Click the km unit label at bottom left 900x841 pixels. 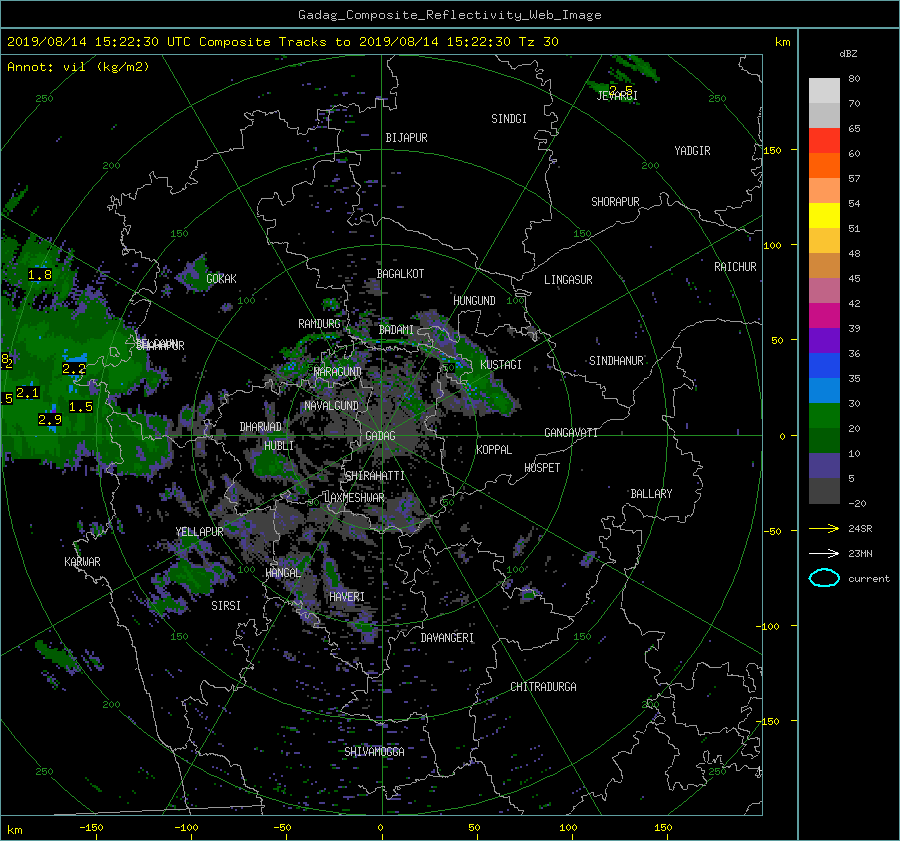click(x=15, y=830)
